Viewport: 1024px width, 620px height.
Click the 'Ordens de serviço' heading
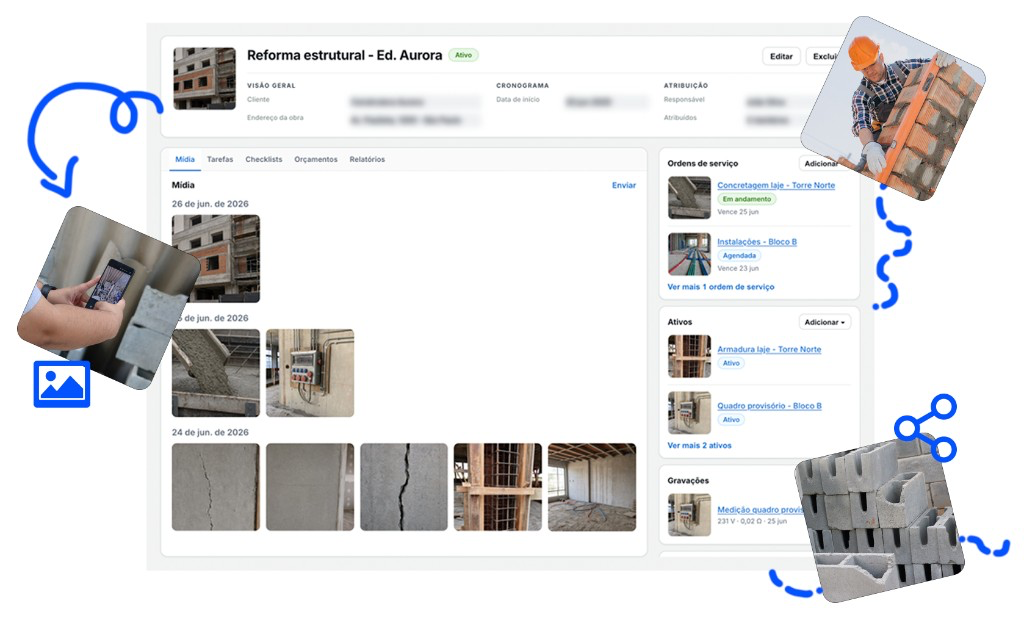(703, 163)
